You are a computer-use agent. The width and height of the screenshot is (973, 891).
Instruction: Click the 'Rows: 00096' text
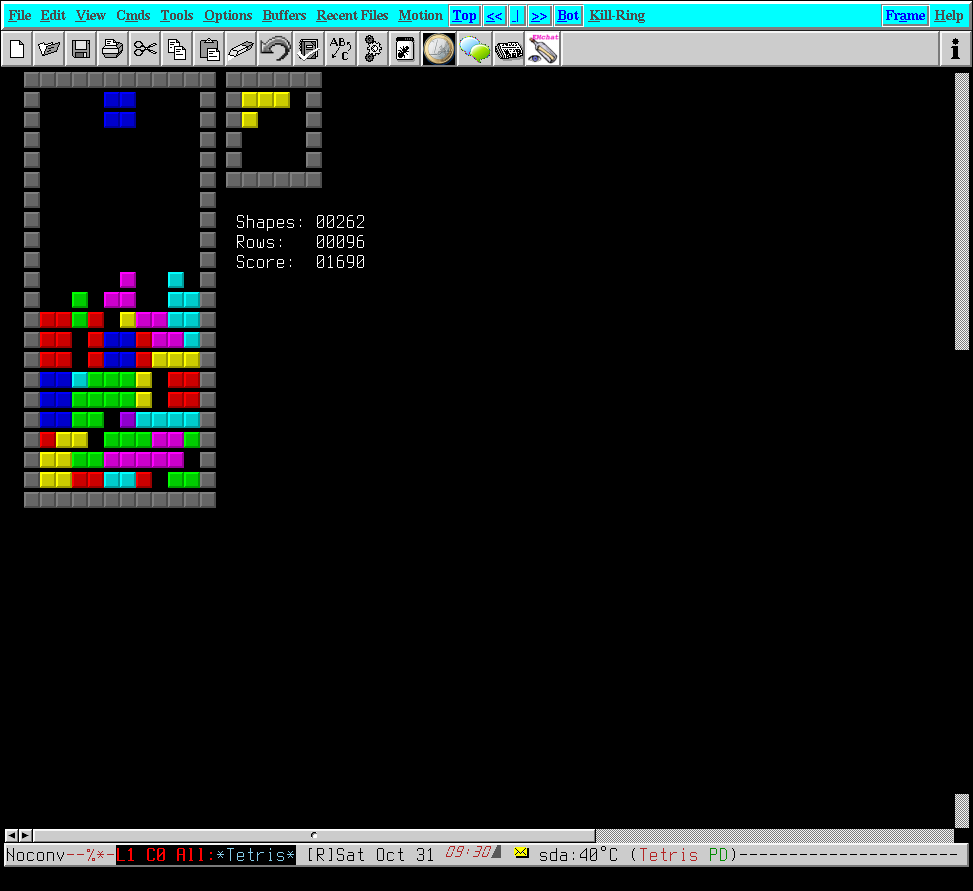click(x=300, y=242)
